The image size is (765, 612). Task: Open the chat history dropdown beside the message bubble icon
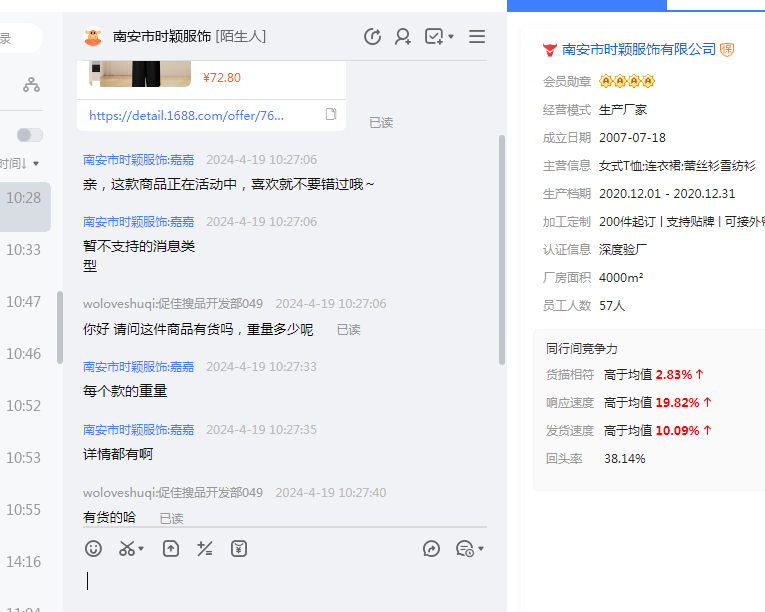pyautogui.click(x=481, y=549)
